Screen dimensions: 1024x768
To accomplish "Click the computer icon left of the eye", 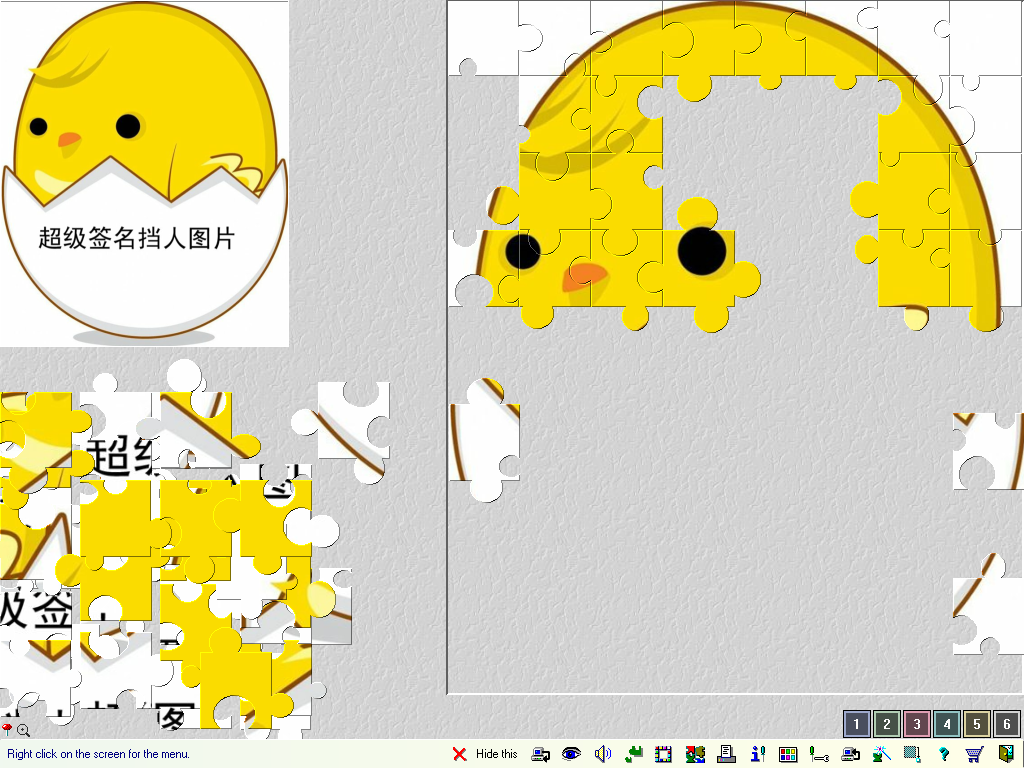I will coord(540,754).
